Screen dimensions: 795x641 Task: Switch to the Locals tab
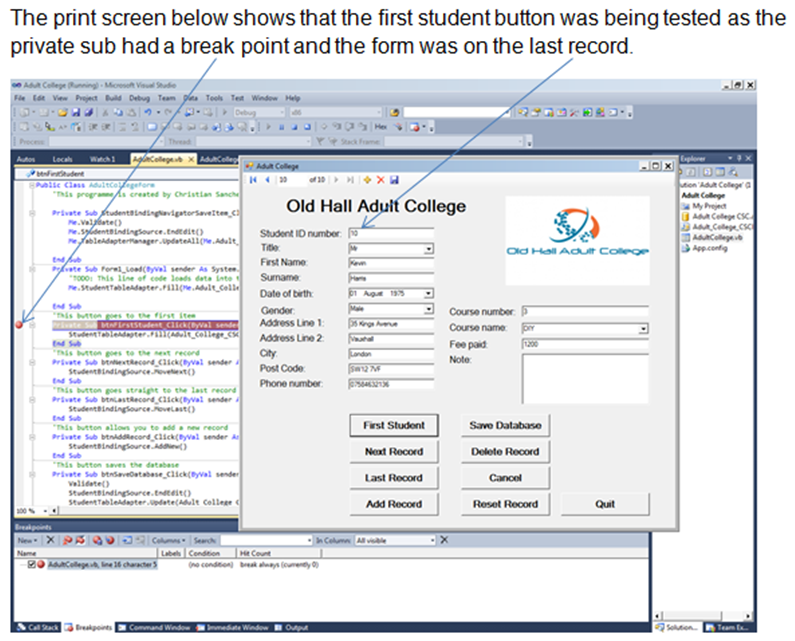[62, 159]
